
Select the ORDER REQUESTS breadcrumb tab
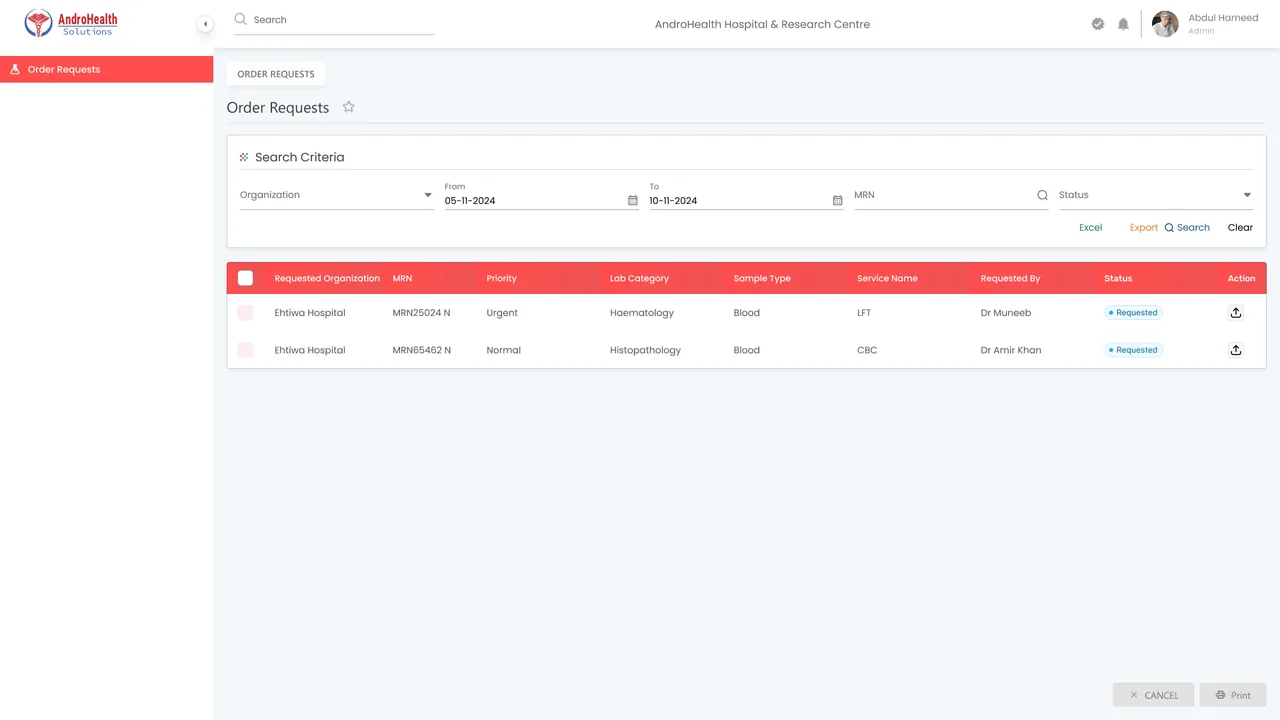point(276,74)
